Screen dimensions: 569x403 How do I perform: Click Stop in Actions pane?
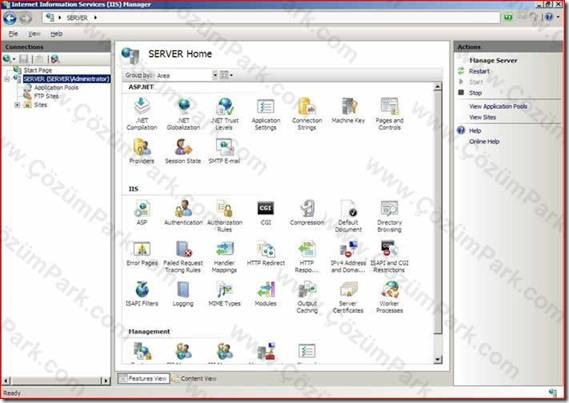[475, 93]
